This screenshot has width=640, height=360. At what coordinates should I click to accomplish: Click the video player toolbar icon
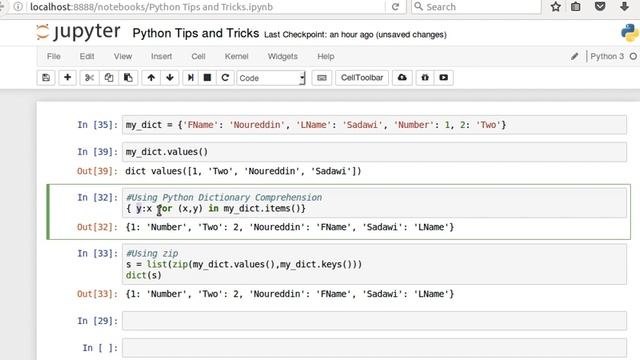coord(444,78)
